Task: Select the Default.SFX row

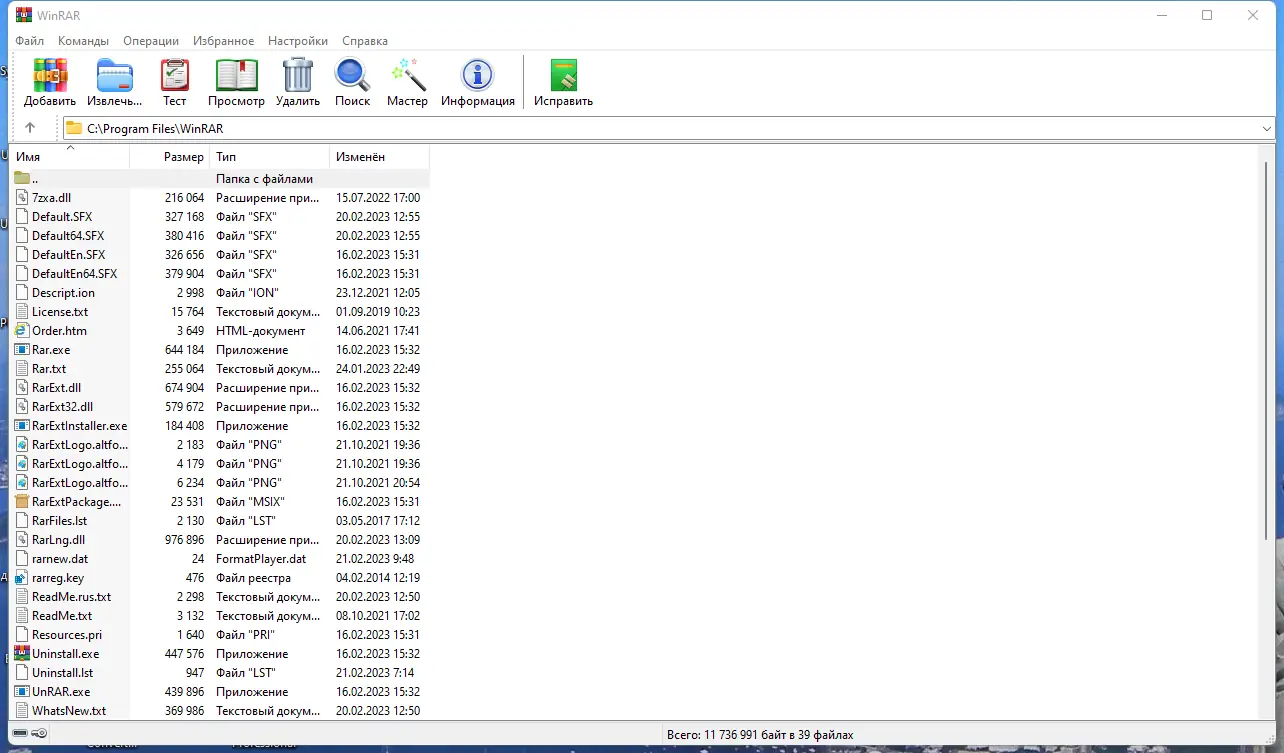Action: [x=220, y=217]
